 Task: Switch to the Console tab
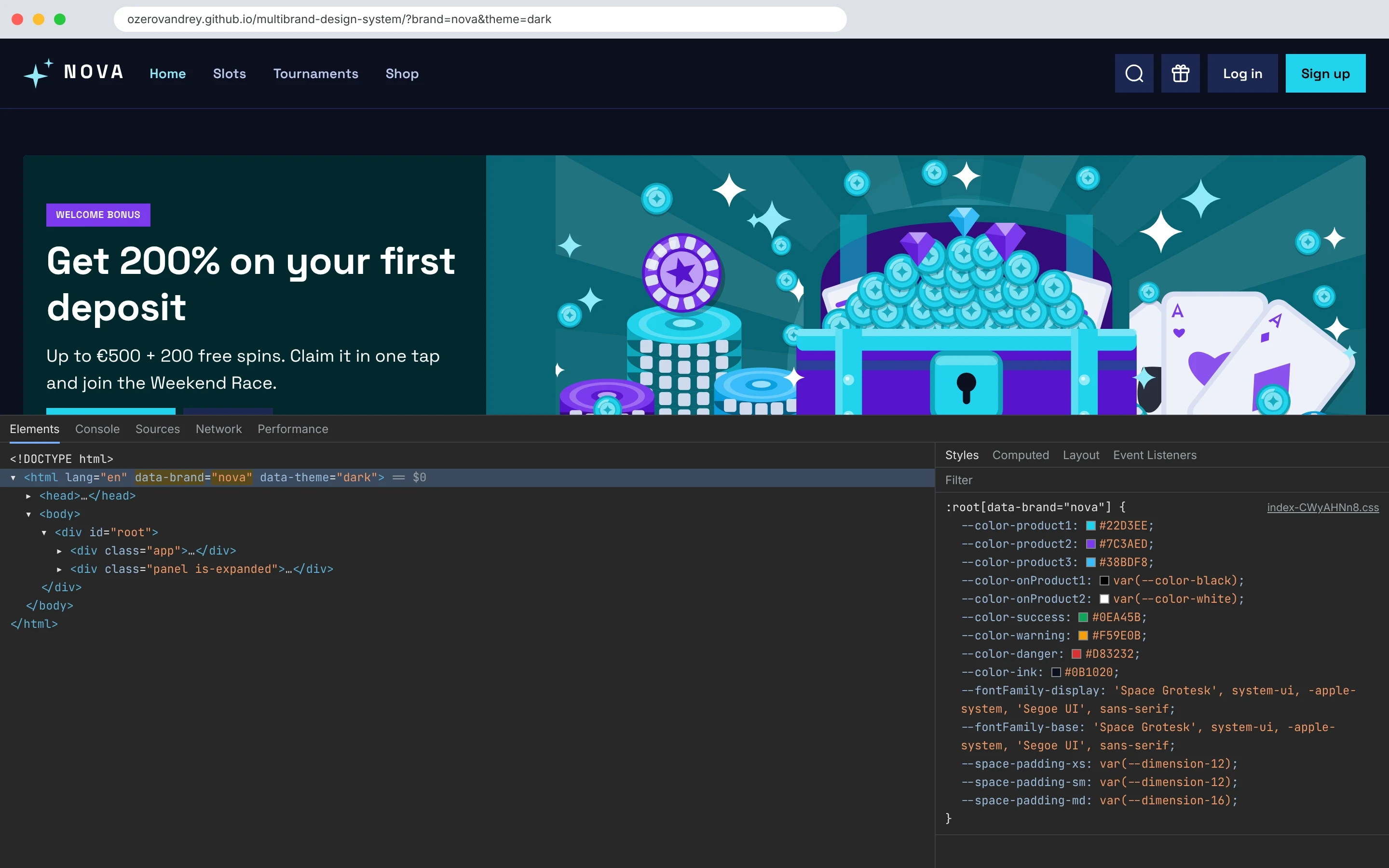[97, 429]
